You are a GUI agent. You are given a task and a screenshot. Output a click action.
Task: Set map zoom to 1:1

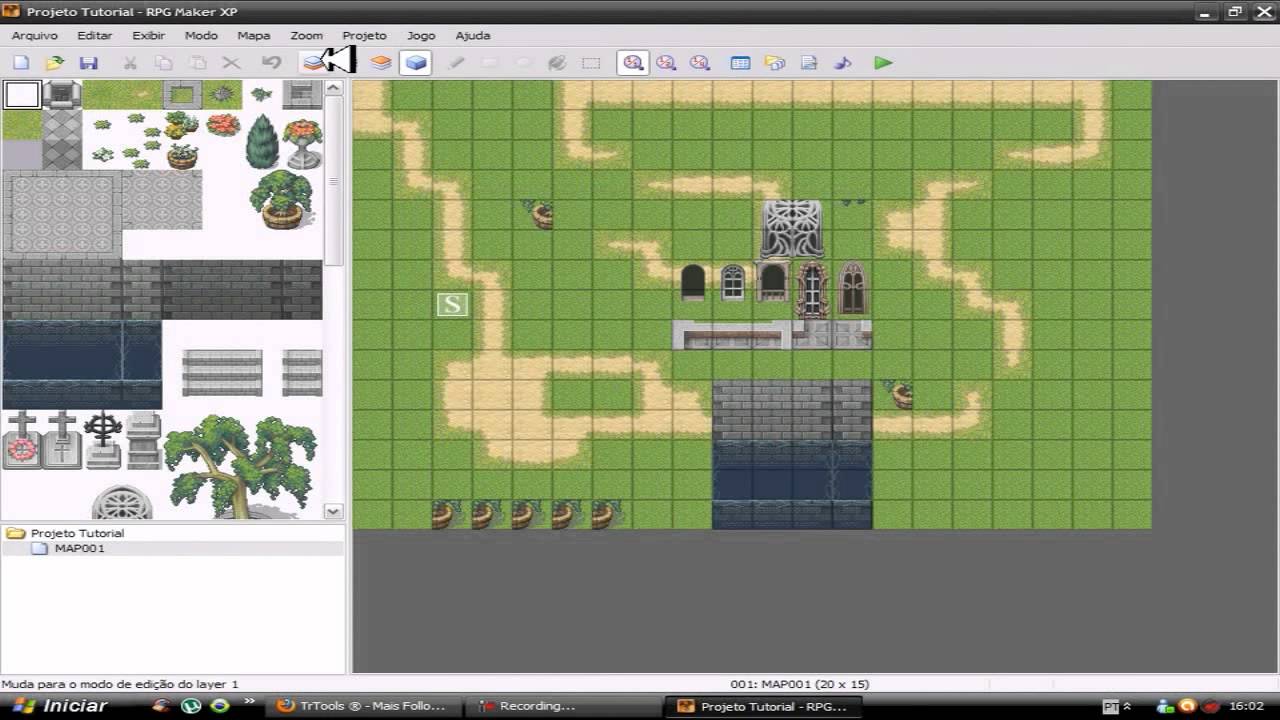(x=633, y=63)
